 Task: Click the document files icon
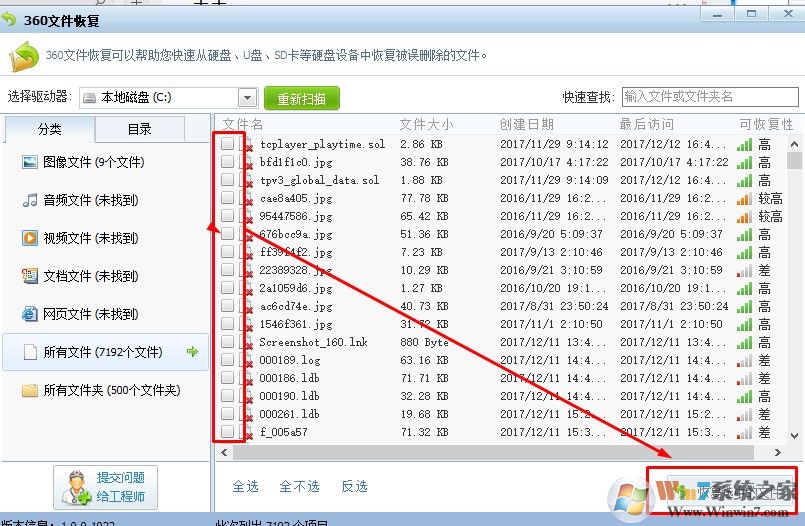[x=30, y=276]
